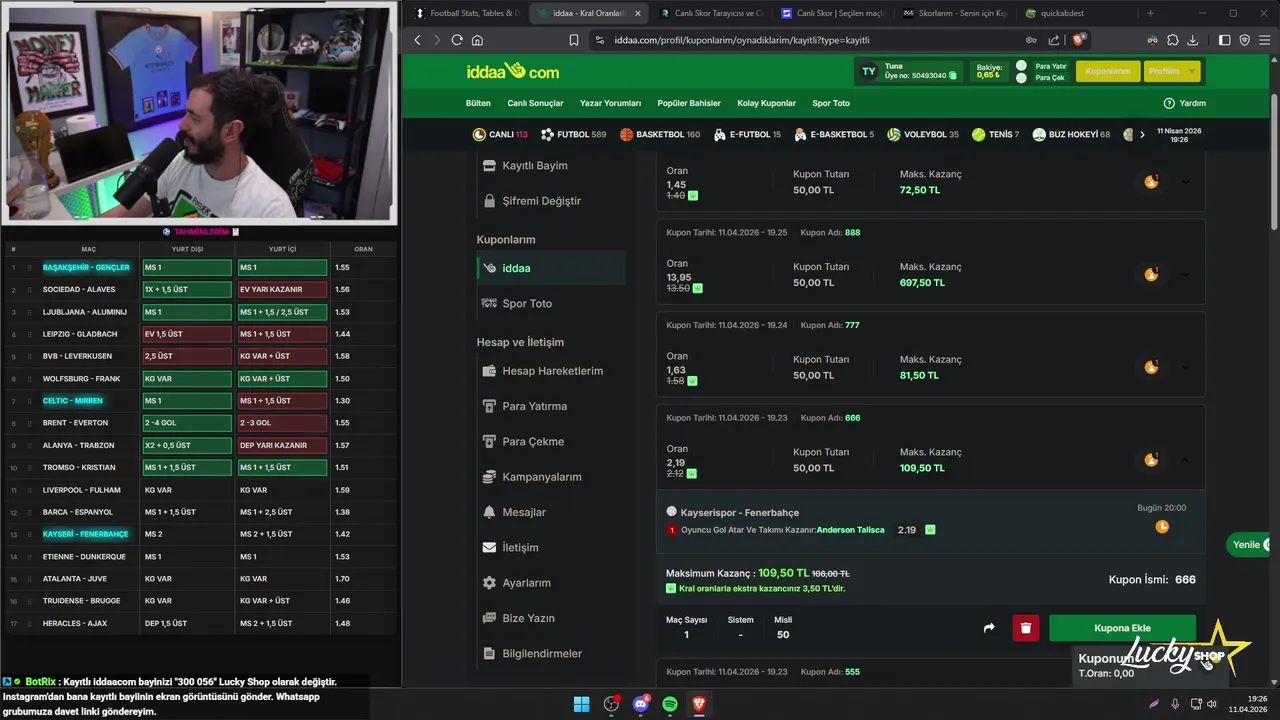This screenshot has height=720, width=1280.
Task: Open the Spor Toto menu
Action: 831,103
